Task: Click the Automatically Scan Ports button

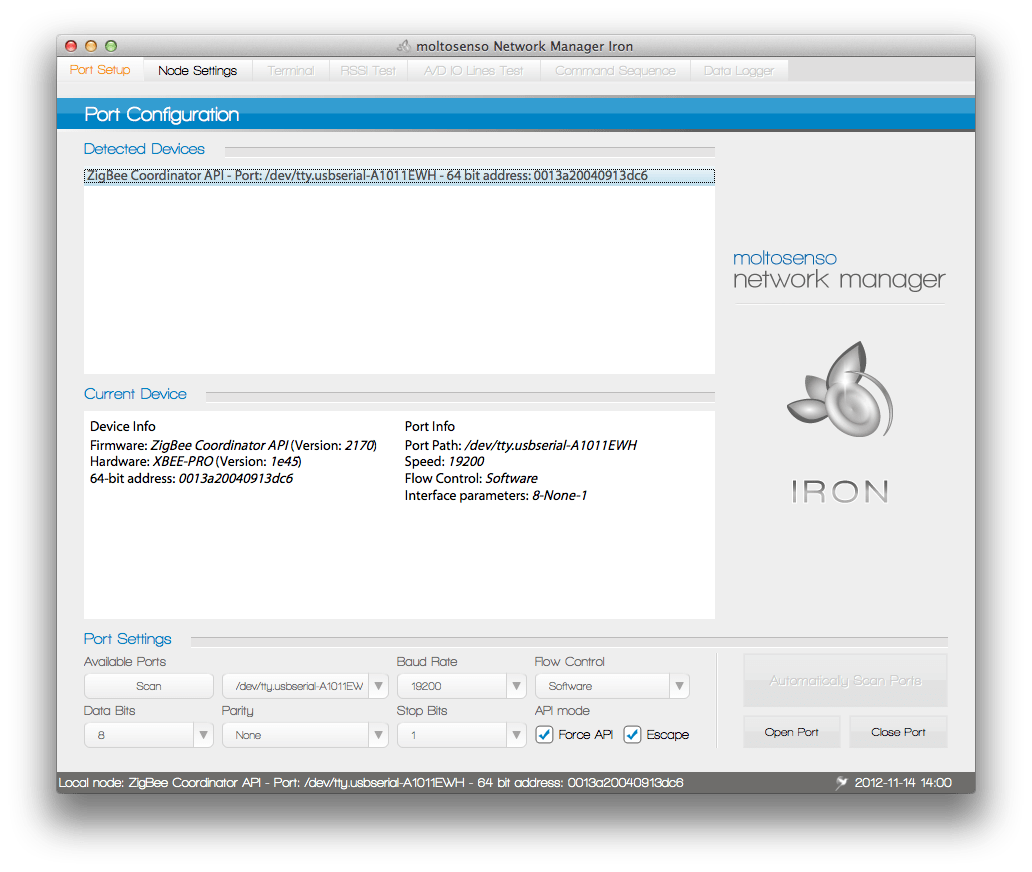Action: 845,680
